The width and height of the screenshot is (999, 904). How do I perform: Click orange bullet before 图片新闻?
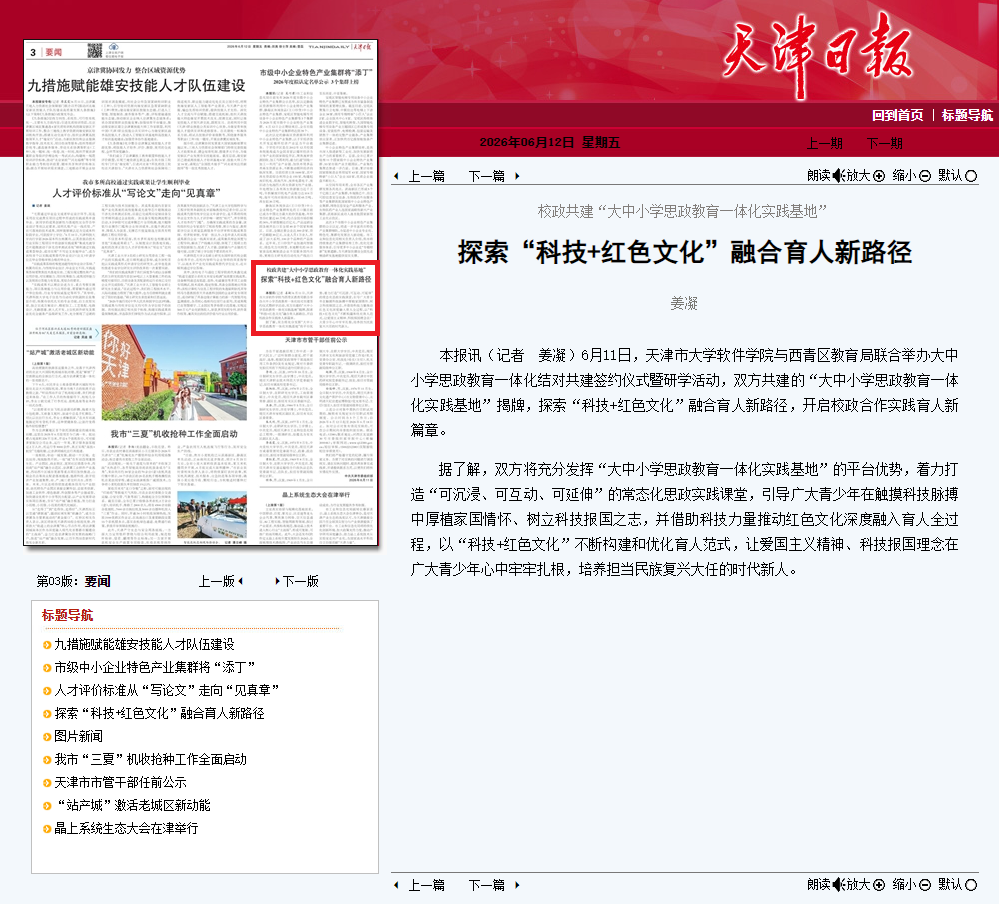pyautogui.click(x=47, y=736)
